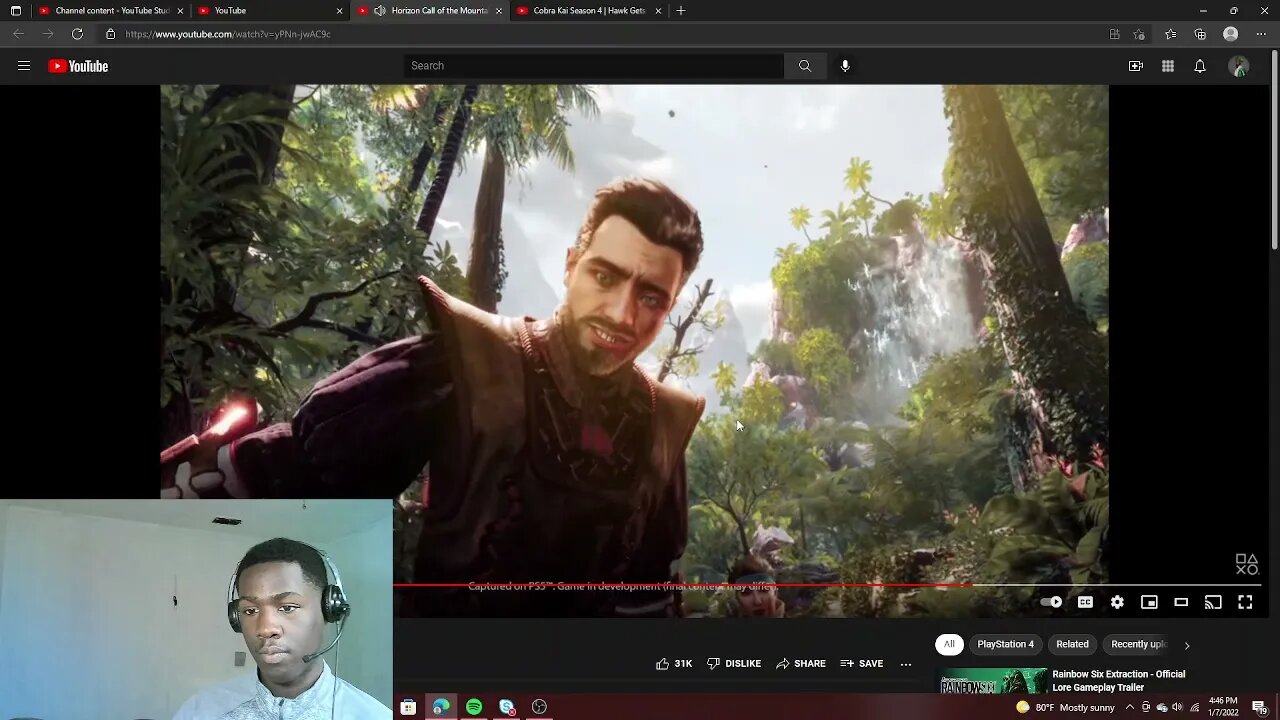Click the YouTube search field
This screenshot has height=720, width=1280.
[594, 66]
